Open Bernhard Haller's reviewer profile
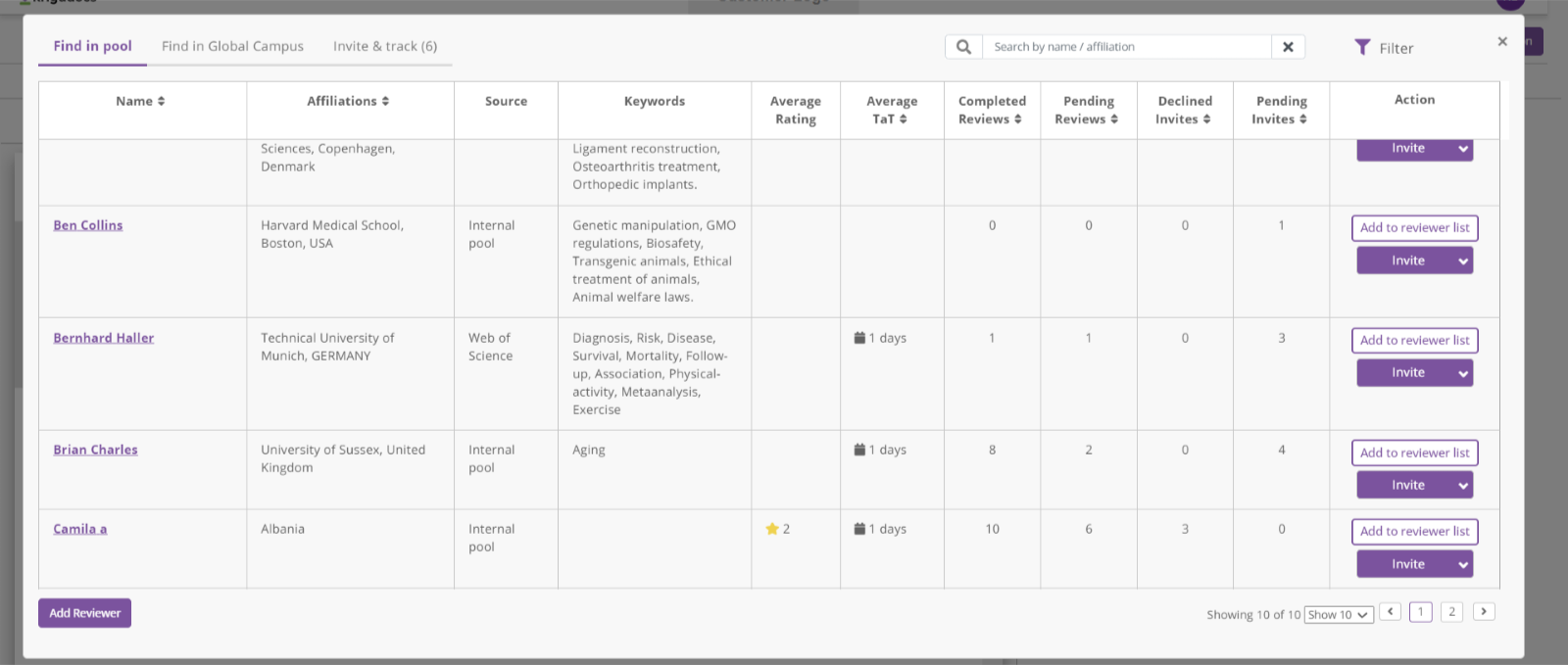The width and height of the screenshot is (1568, 665). (x=104, y=338)
